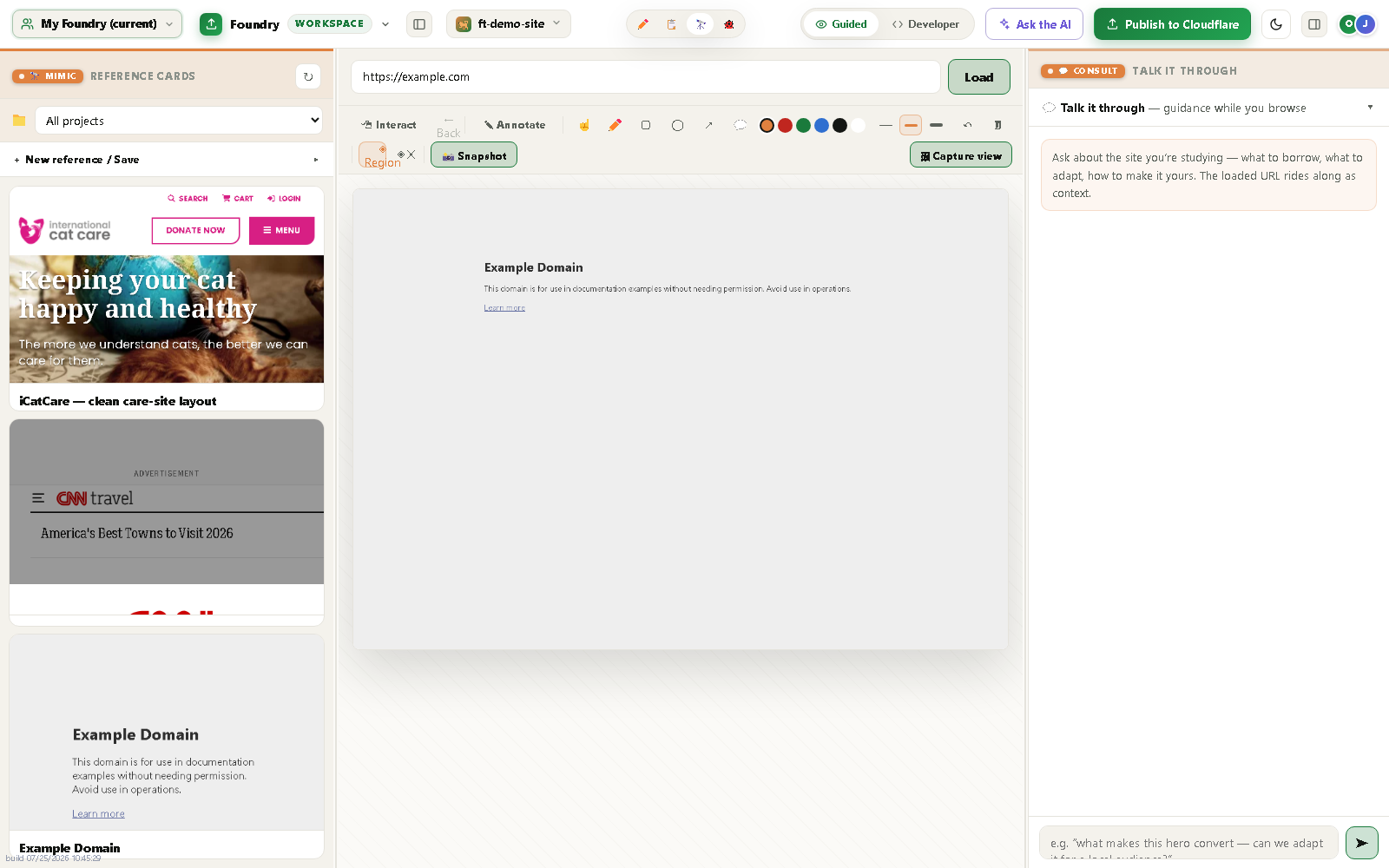Pick the orange color swatch
The image size is (1389, 868).
[x=767, y=125]
